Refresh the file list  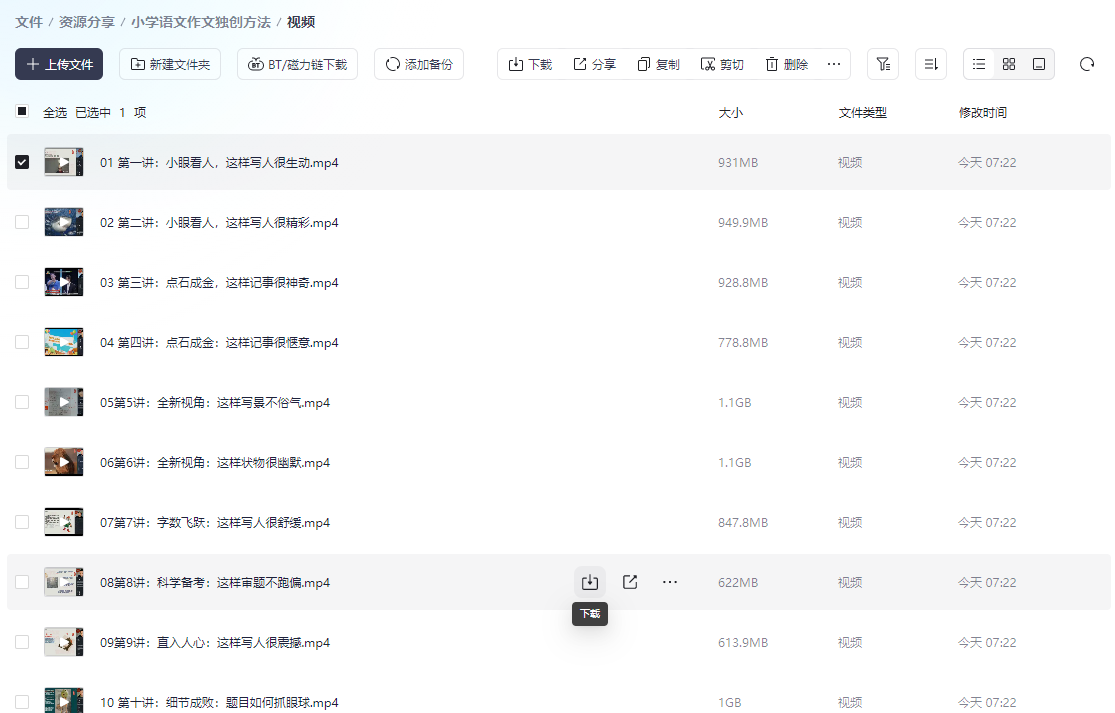[x=1087, y=64]
